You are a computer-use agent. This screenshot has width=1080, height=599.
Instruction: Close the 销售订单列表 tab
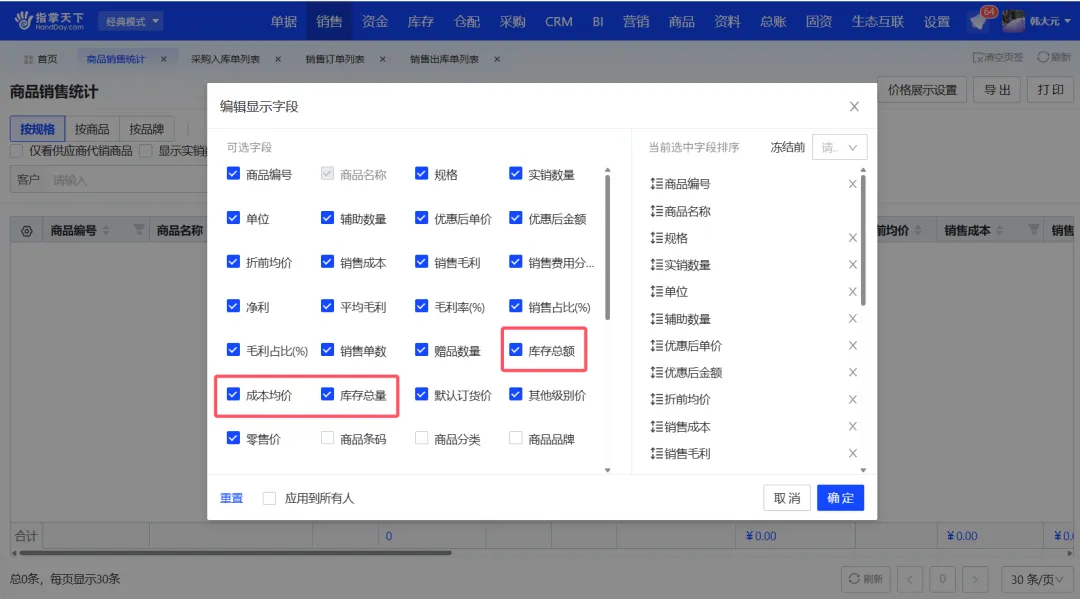pos(383,59)
